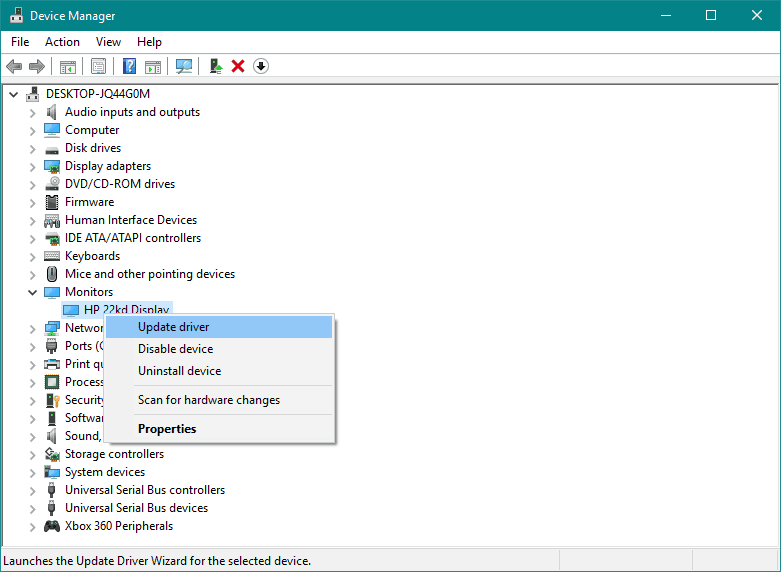This screenshot has height=572, width=781.
Task: Open the File menu
Action: (x=20, y=42)
